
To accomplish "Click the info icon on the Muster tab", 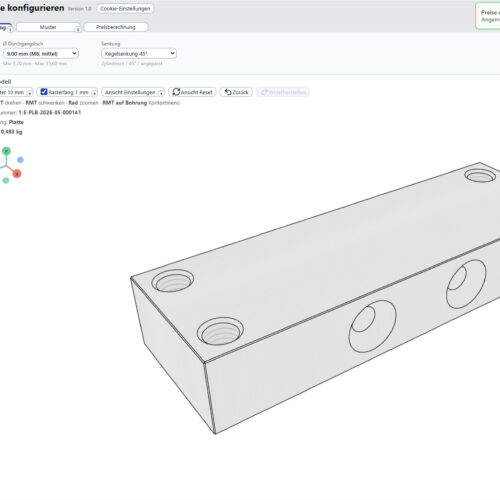I will (78, 30).
